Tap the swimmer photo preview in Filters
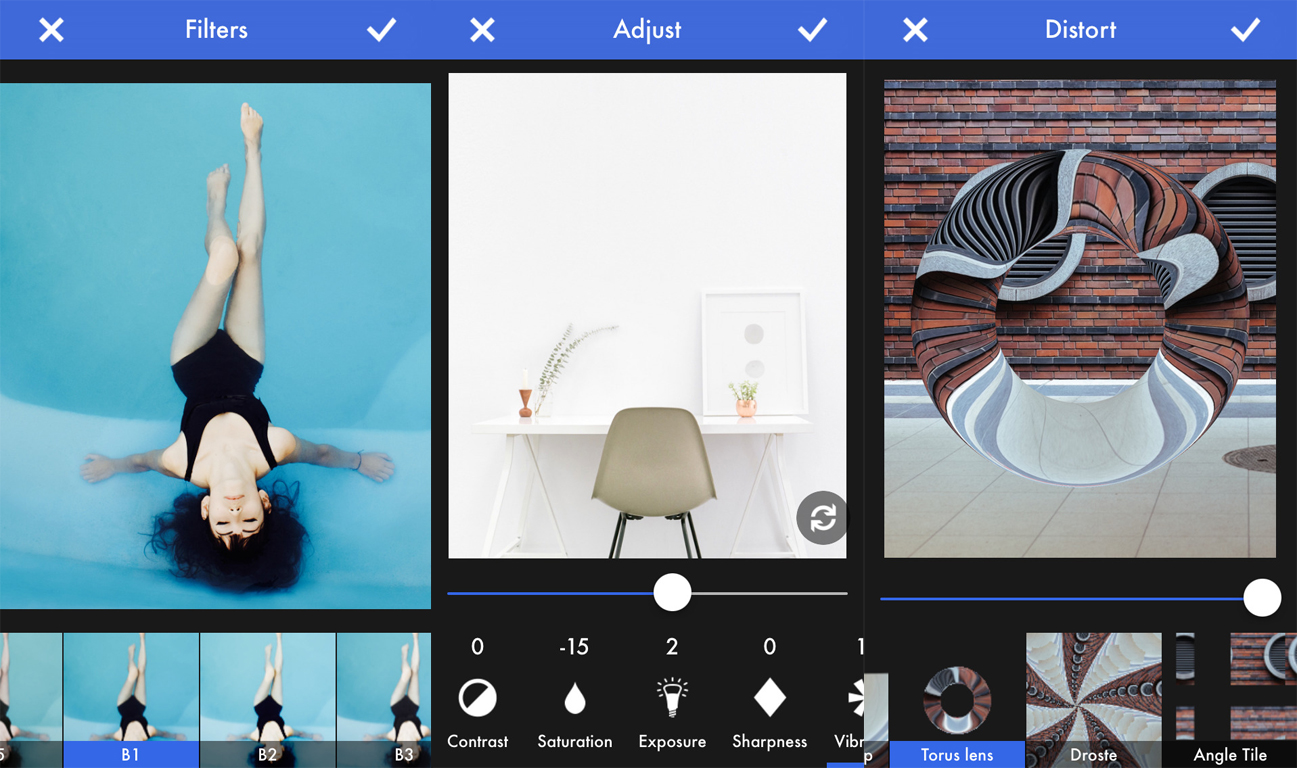 pos(215,345)
